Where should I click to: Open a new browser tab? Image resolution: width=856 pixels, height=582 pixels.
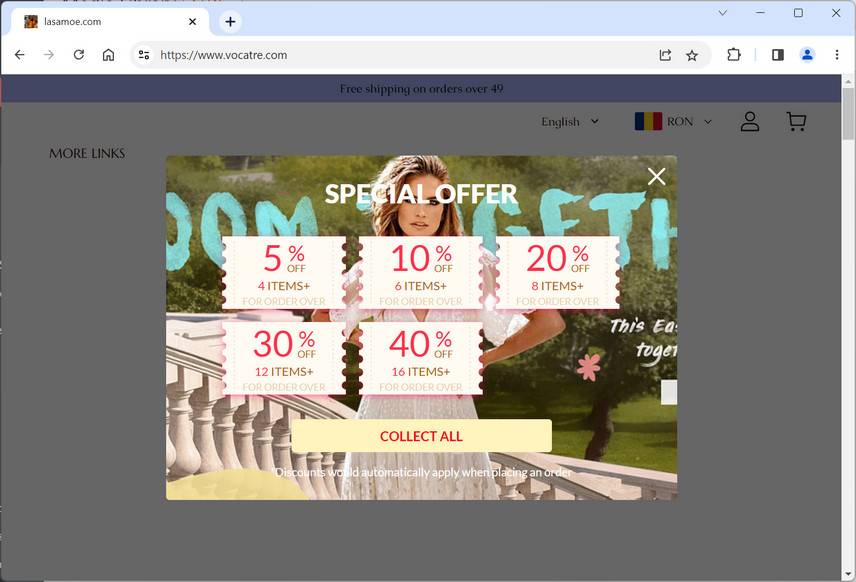pyautogui.click(x=230, y=21)
